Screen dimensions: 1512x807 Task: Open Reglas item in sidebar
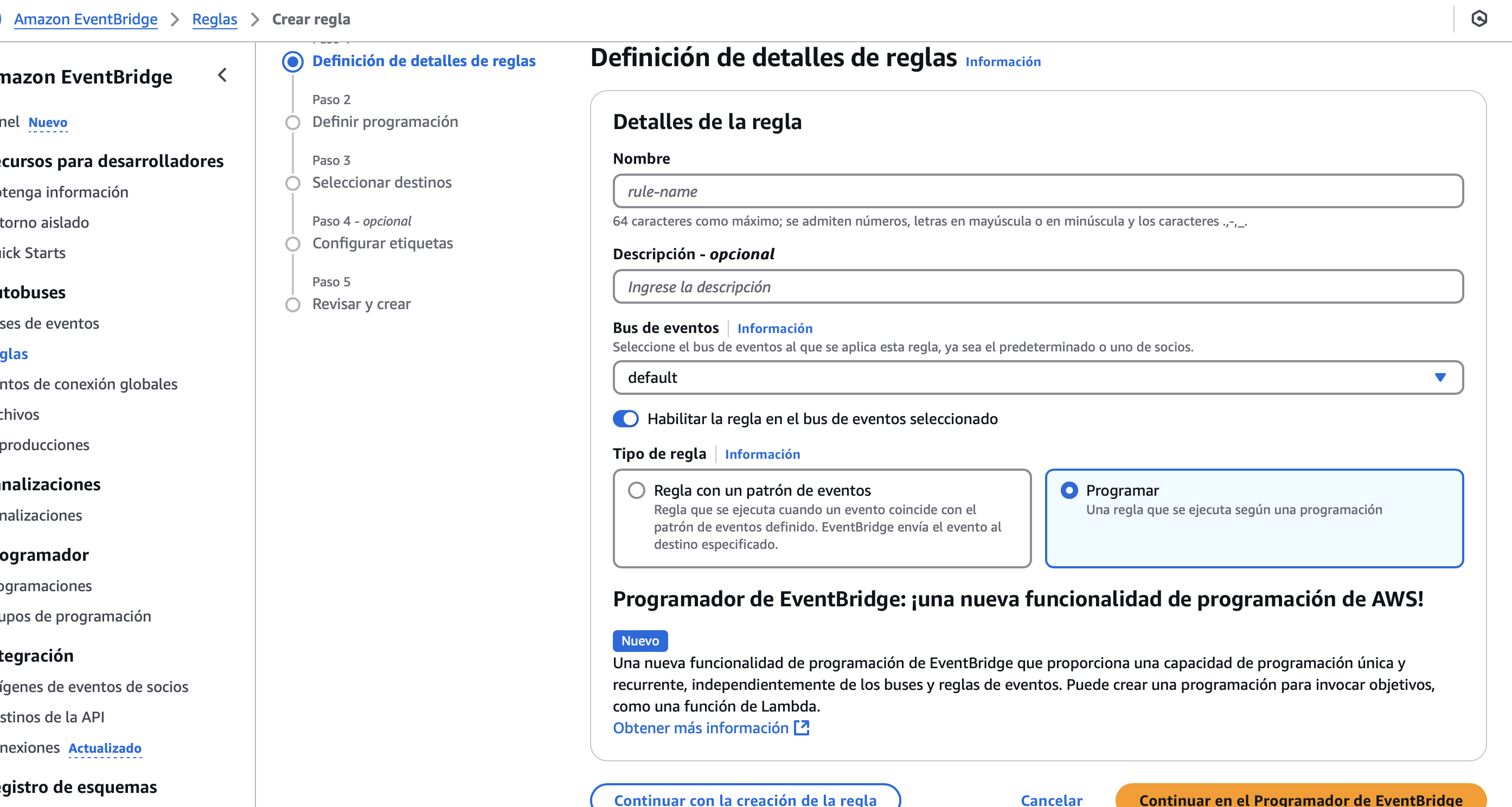click(14, 354)
